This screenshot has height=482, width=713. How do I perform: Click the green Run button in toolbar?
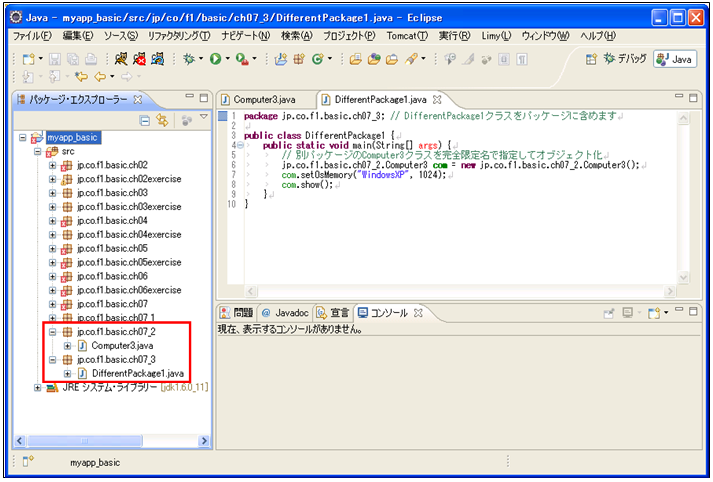(215, 60)
